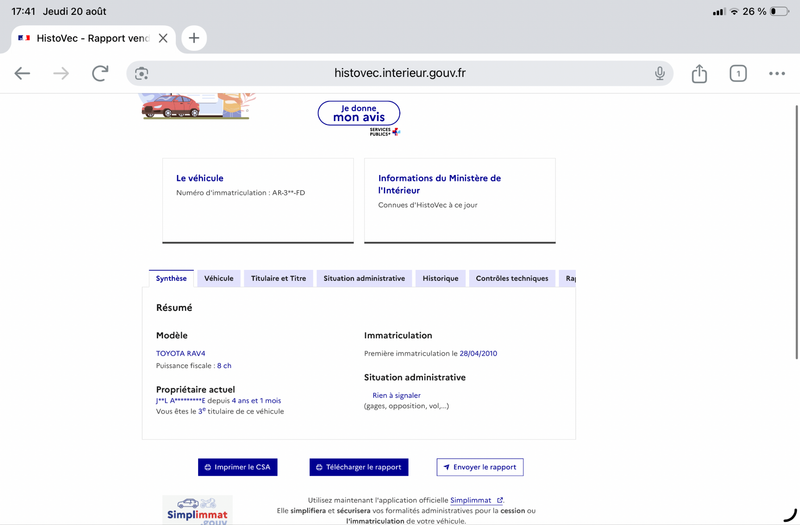This screenshot has width=800, height=525.
Task: Open the Historique tab
Action: (x=440, y=278)
